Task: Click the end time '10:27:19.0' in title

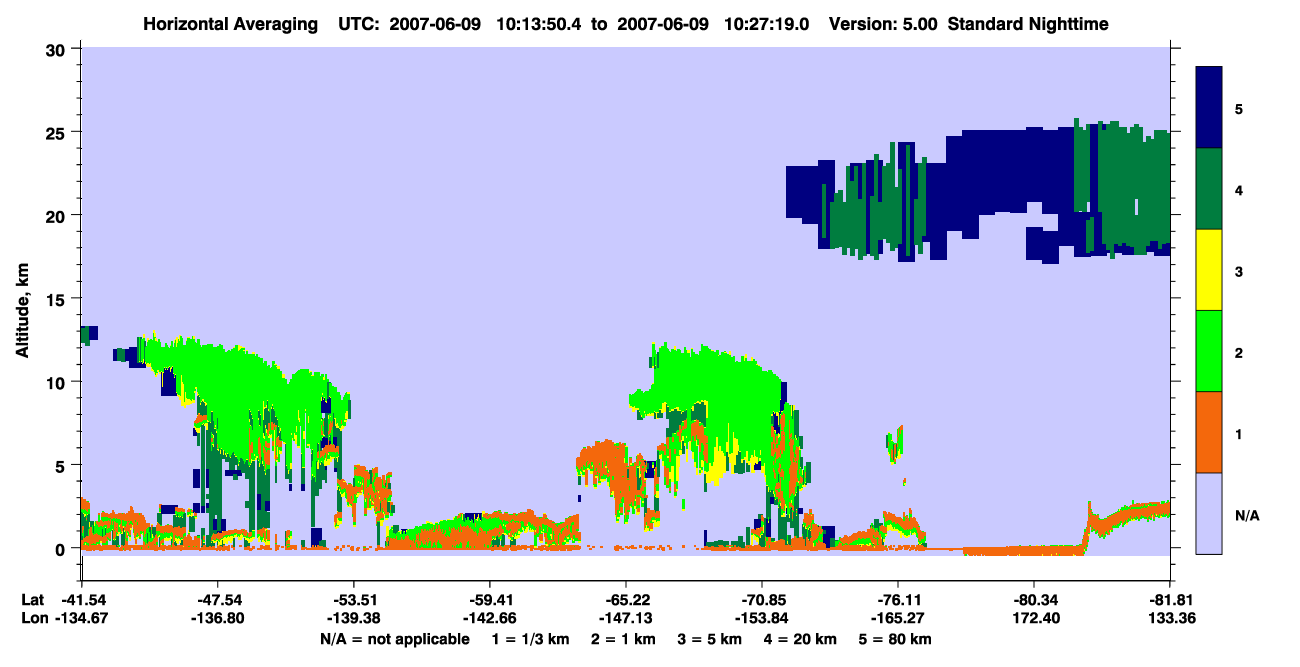Action: point(766,23)
